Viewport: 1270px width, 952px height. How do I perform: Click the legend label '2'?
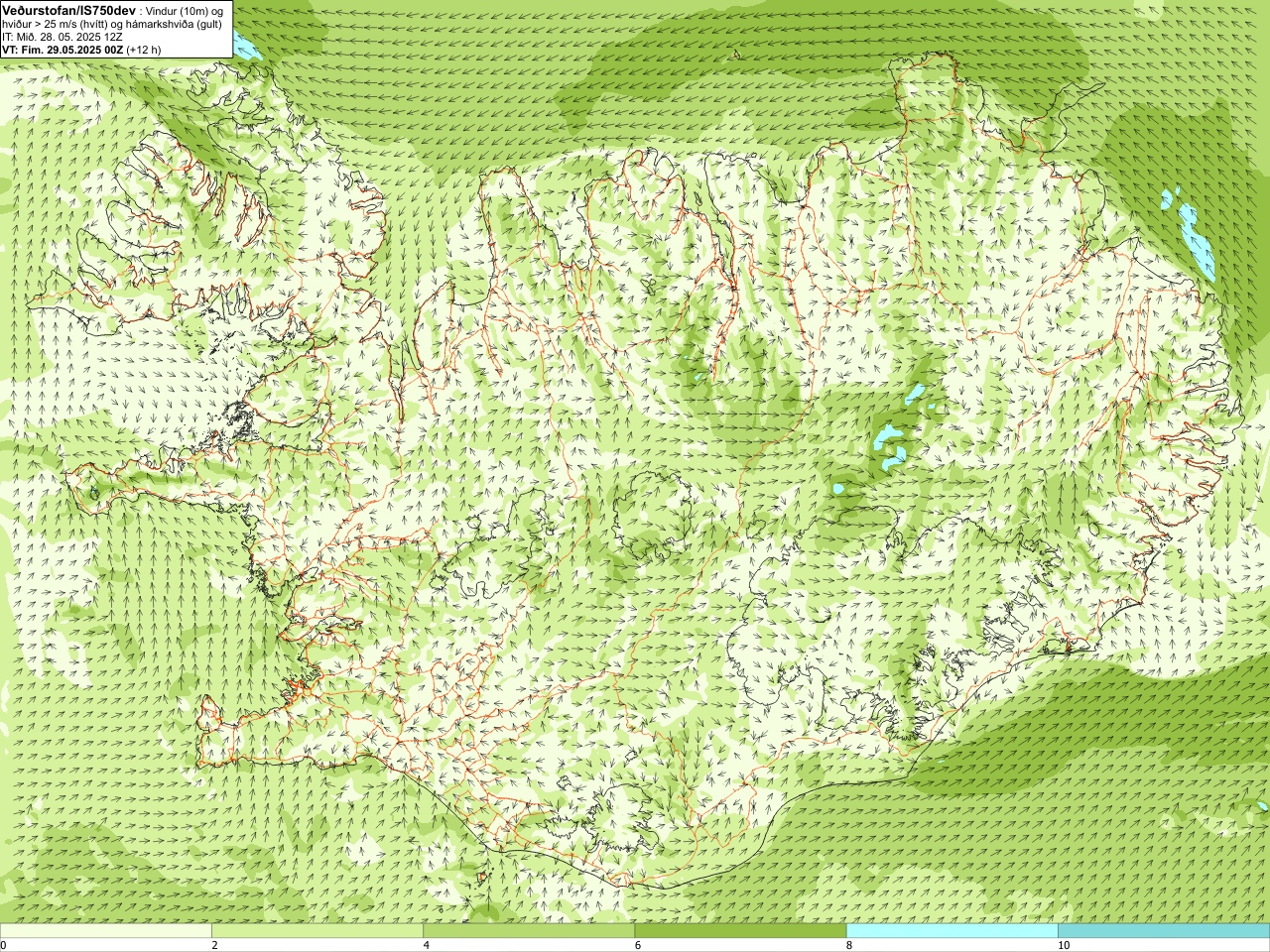[x=214, y=945]
